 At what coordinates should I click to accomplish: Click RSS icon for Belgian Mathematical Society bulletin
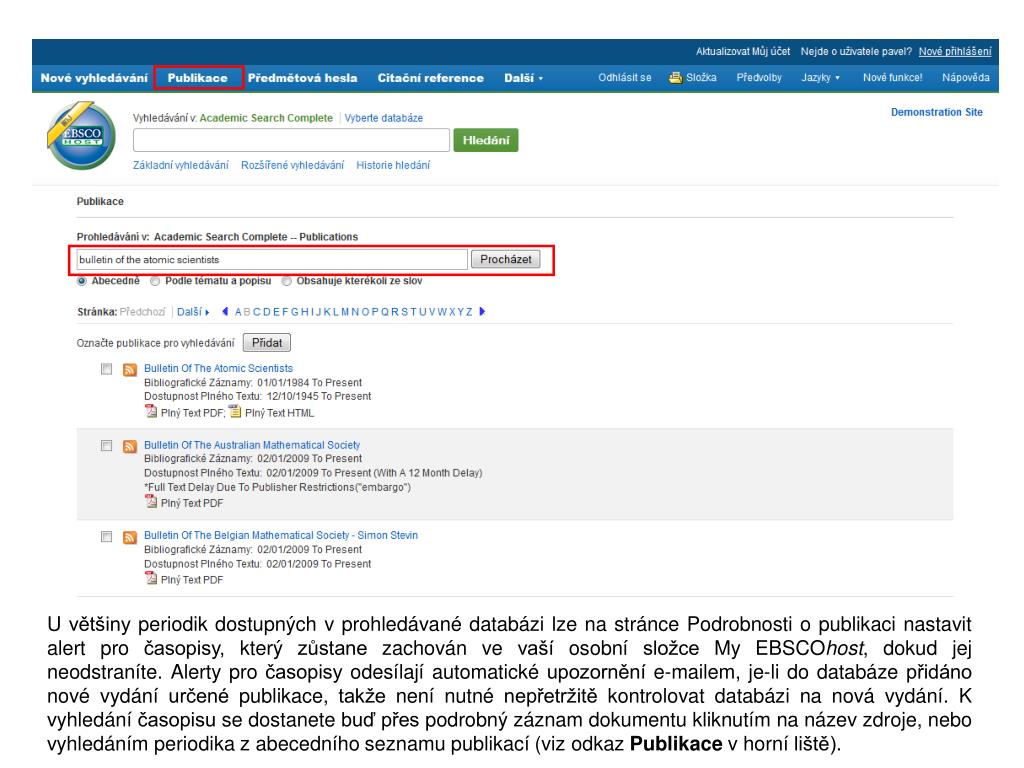click(x=130, y=537)
